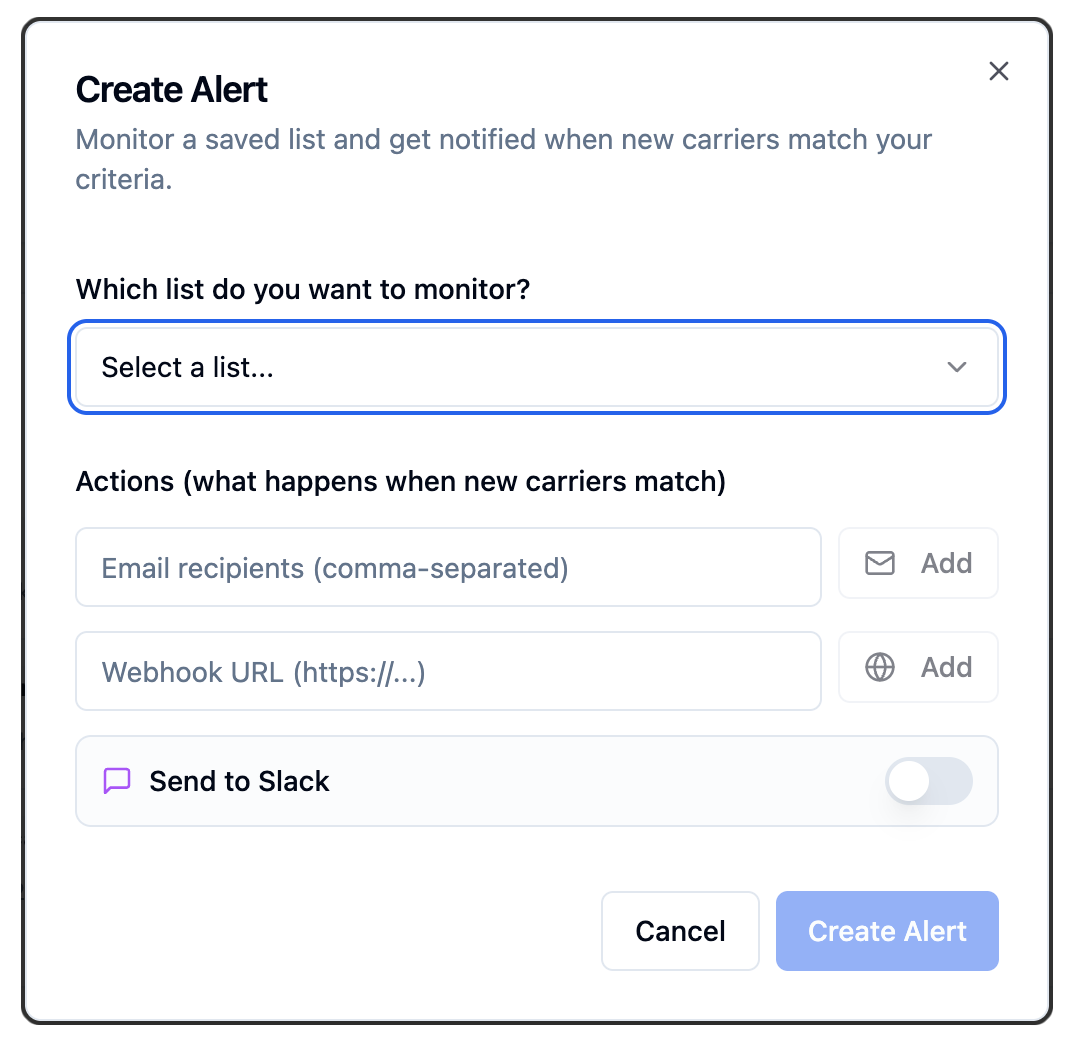Focus the Webhook URL input field
Screen dimensions: 1076x1054
point(448,671)
